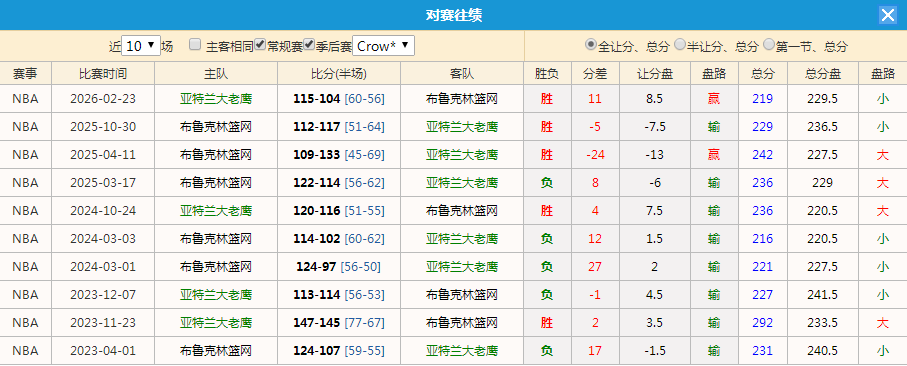Uncheck the 季后赛 checkbox
This screenshot has width=907, height=366.
click(309, 45)
